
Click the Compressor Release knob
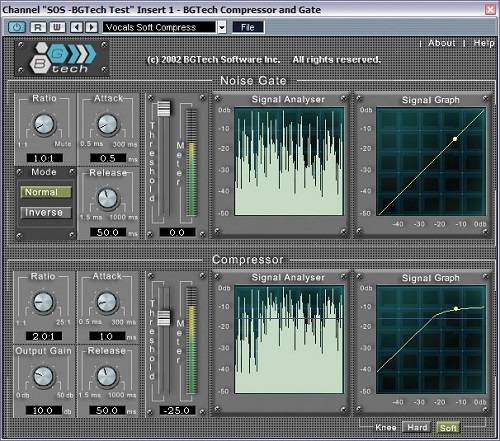point(107,376)
